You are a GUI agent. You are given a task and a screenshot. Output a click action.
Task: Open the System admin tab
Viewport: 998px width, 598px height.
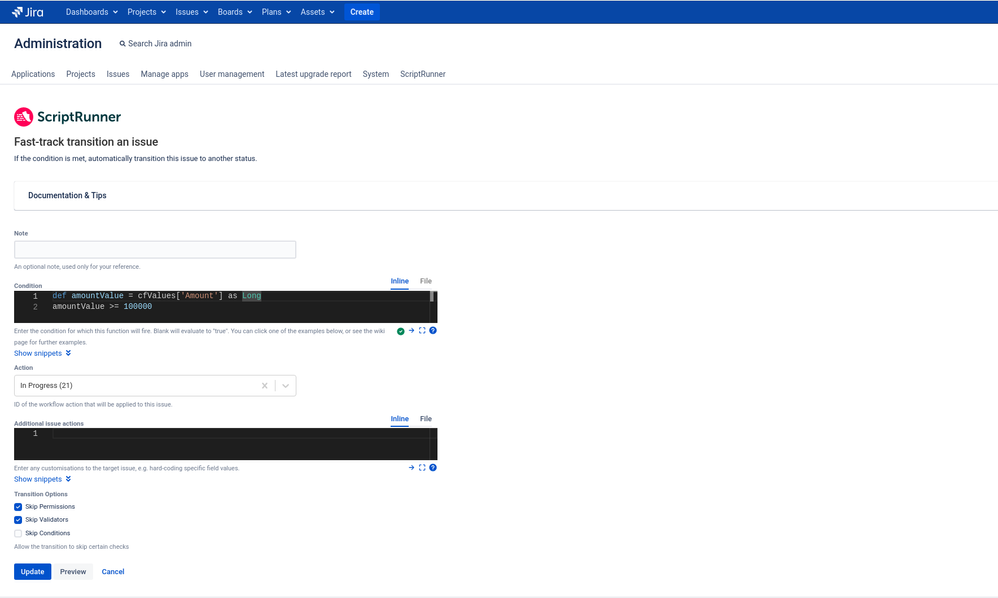(376, 74)
